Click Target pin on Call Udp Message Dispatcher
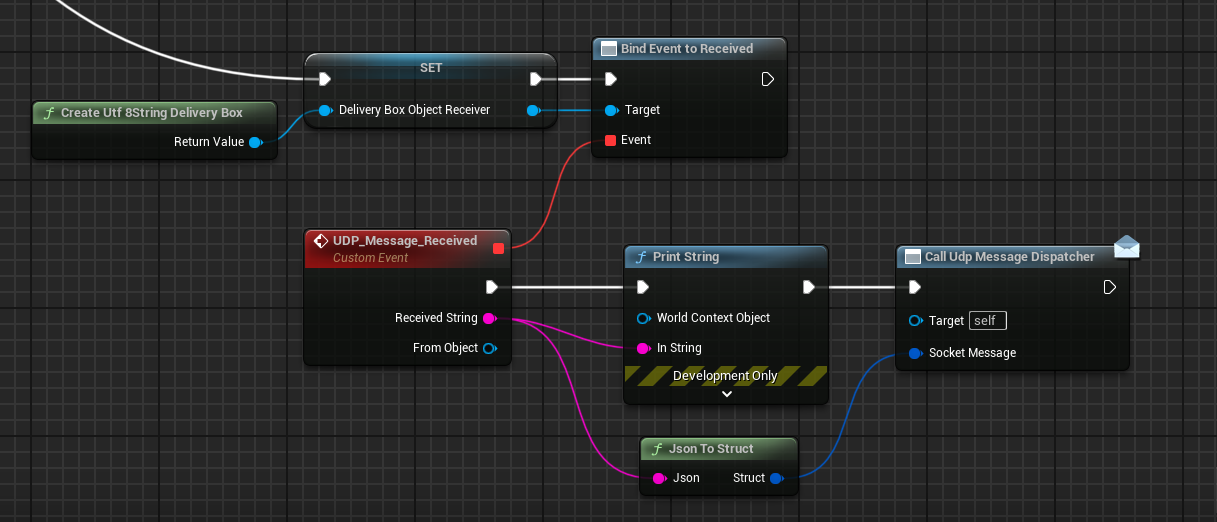The height and width of the screenshot is (522, 1217). point(915,321)
